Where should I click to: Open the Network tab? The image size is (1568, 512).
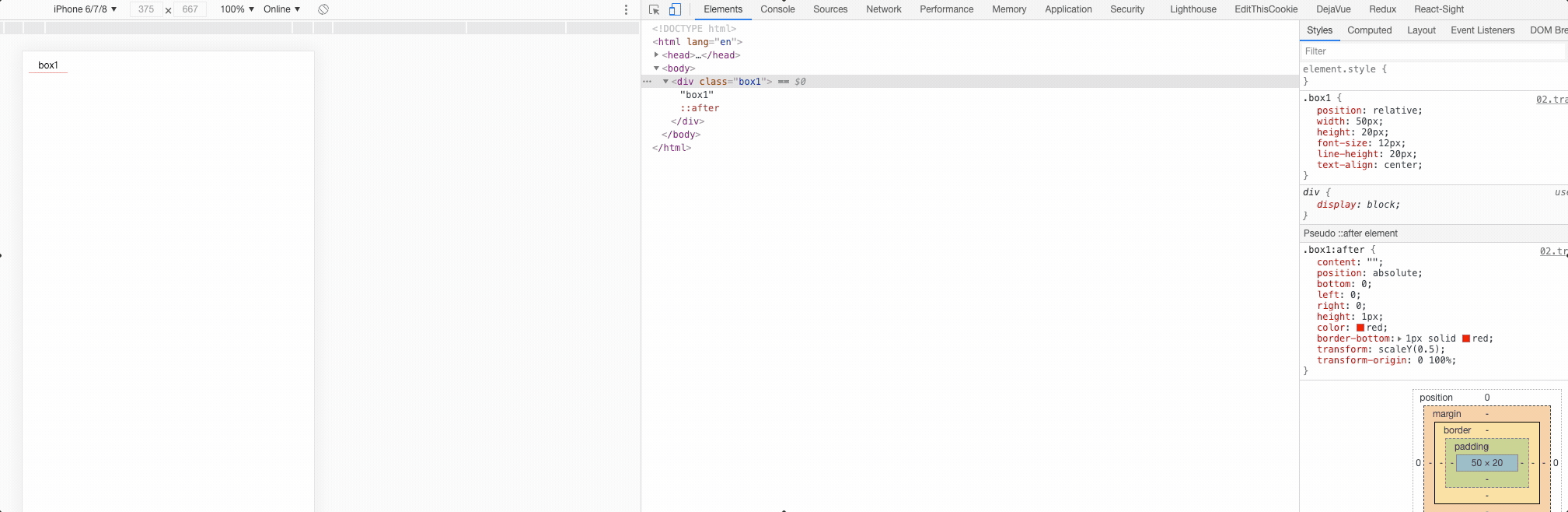tap(883, 9)
